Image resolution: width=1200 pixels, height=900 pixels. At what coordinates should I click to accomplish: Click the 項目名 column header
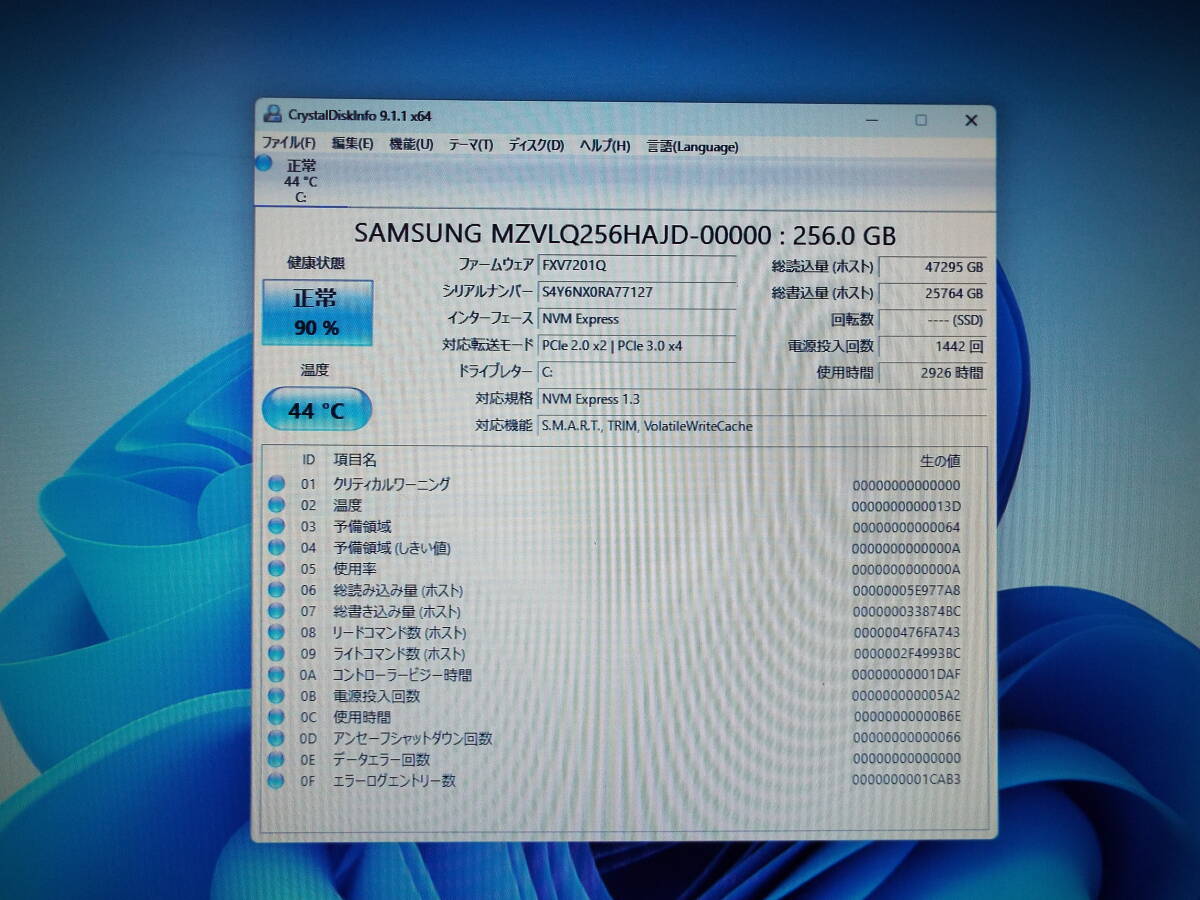click(x=355, y=460)
